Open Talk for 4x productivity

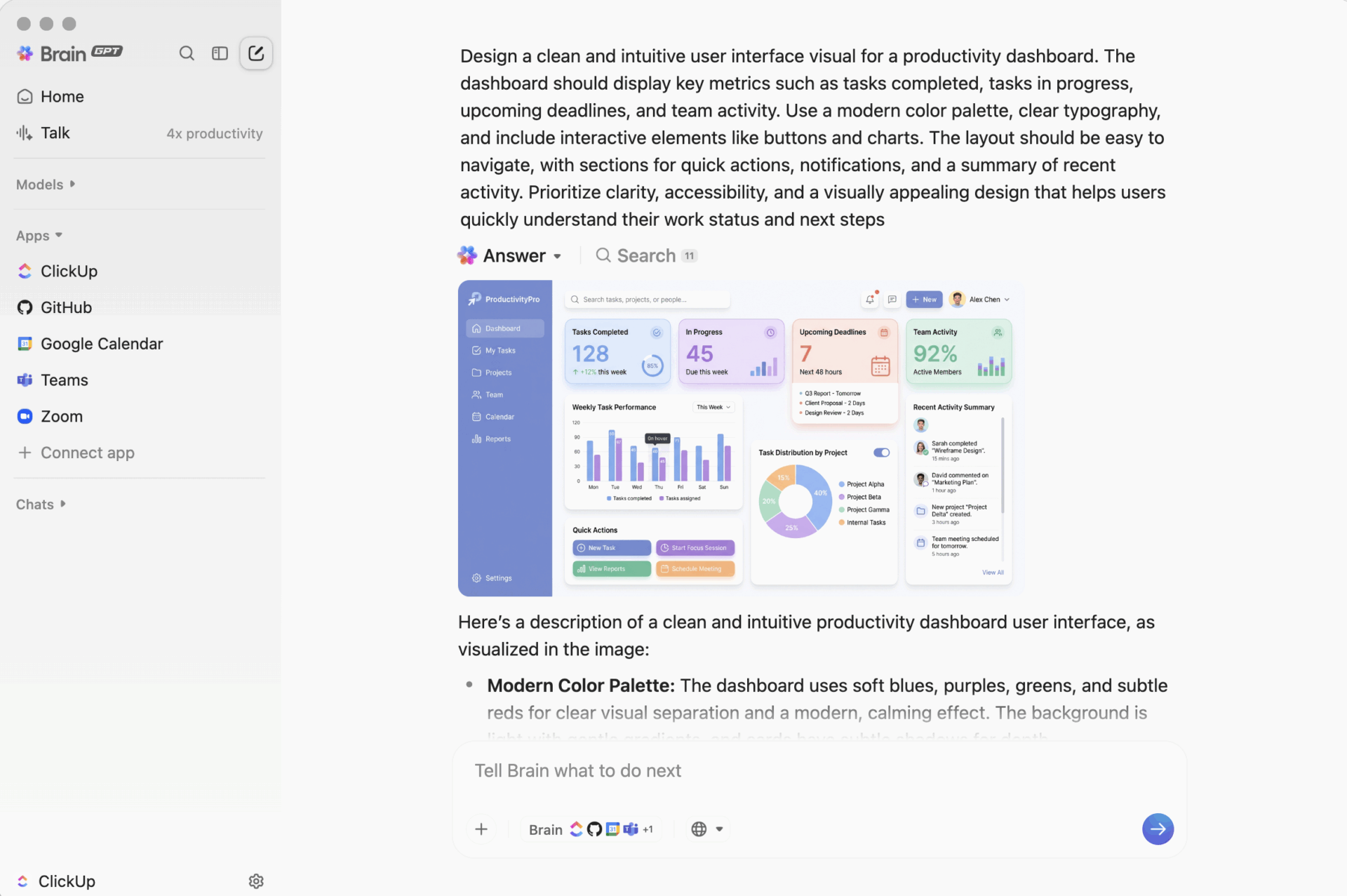pos(55,133)
